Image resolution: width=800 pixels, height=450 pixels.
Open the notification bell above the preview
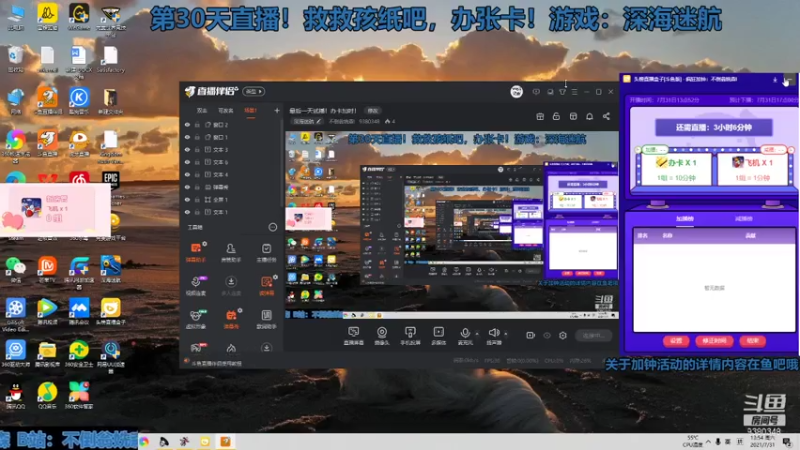coord(589,116)
